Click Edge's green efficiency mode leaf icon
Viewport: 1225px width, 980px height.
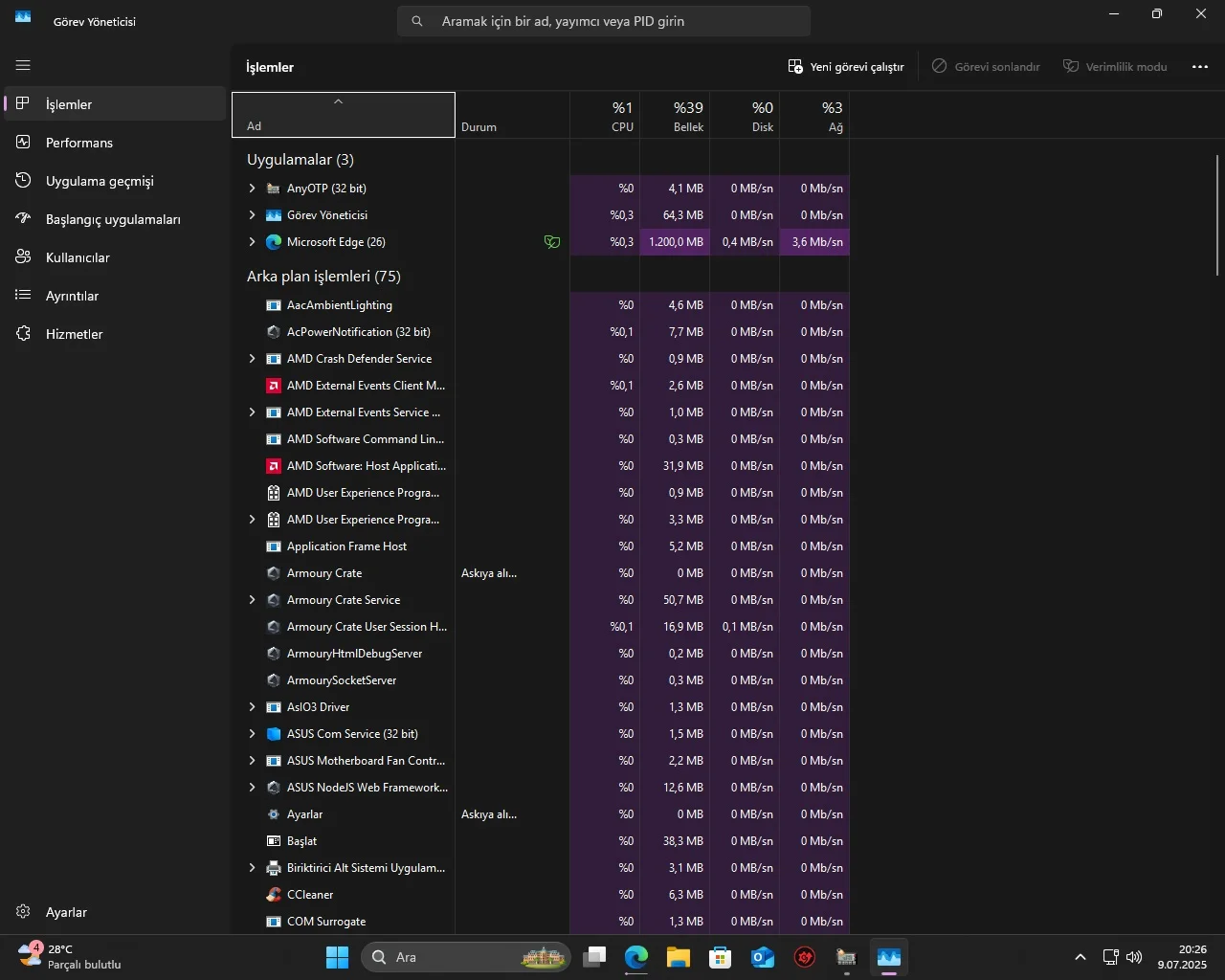coord(552,242)
